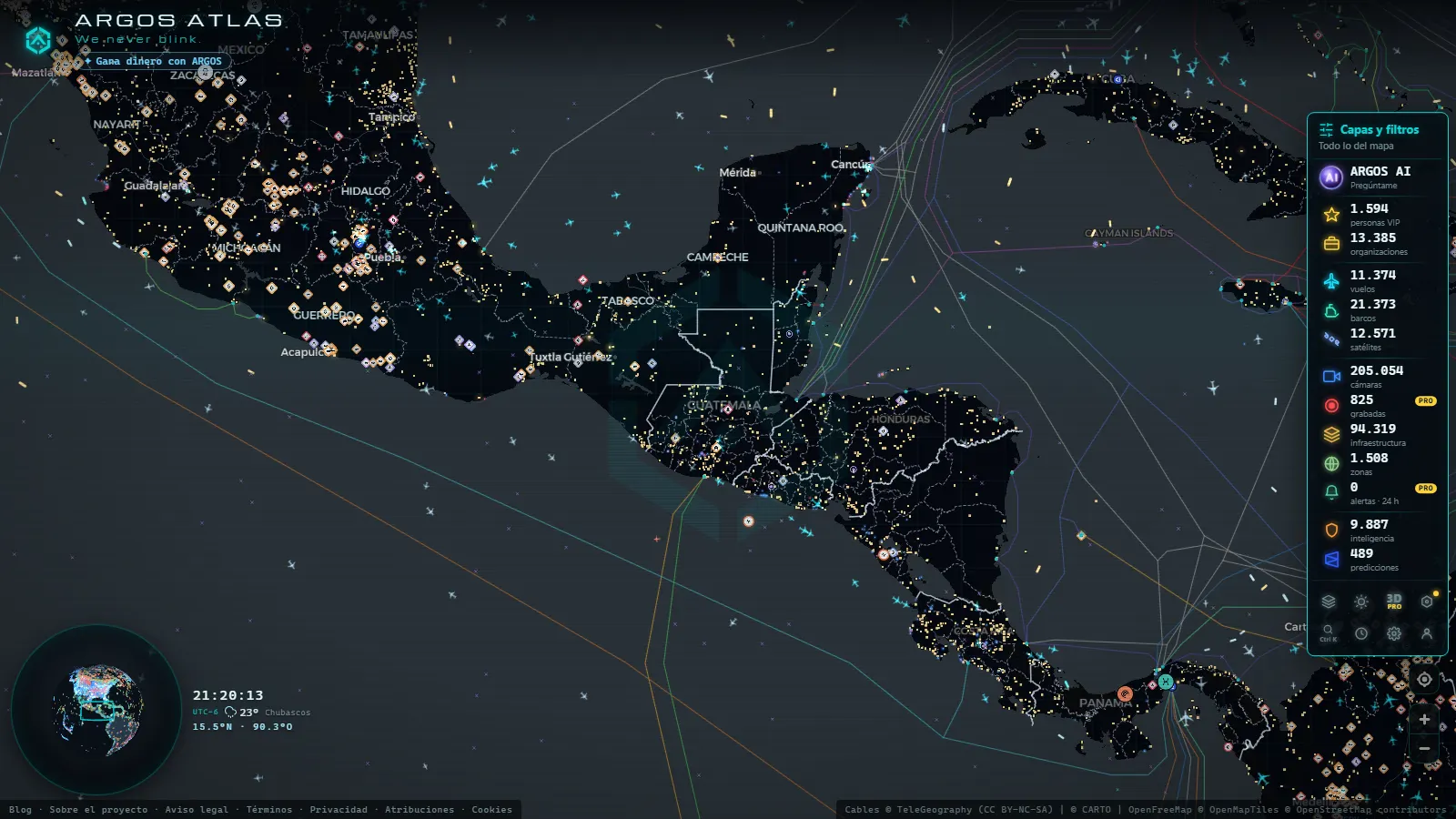Open 'Sobre el proyecto' footer link
Image resolution: width=1456 pixels, height=819 pixels.
[98, 809]
